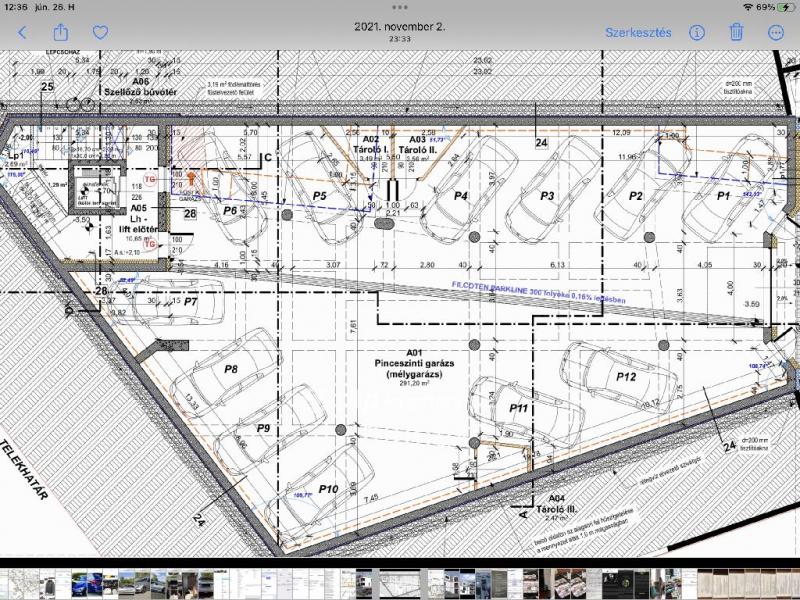800x600 pixels.
Task: Select the first blue car thumbnail
Action: (x=80, y=583)
